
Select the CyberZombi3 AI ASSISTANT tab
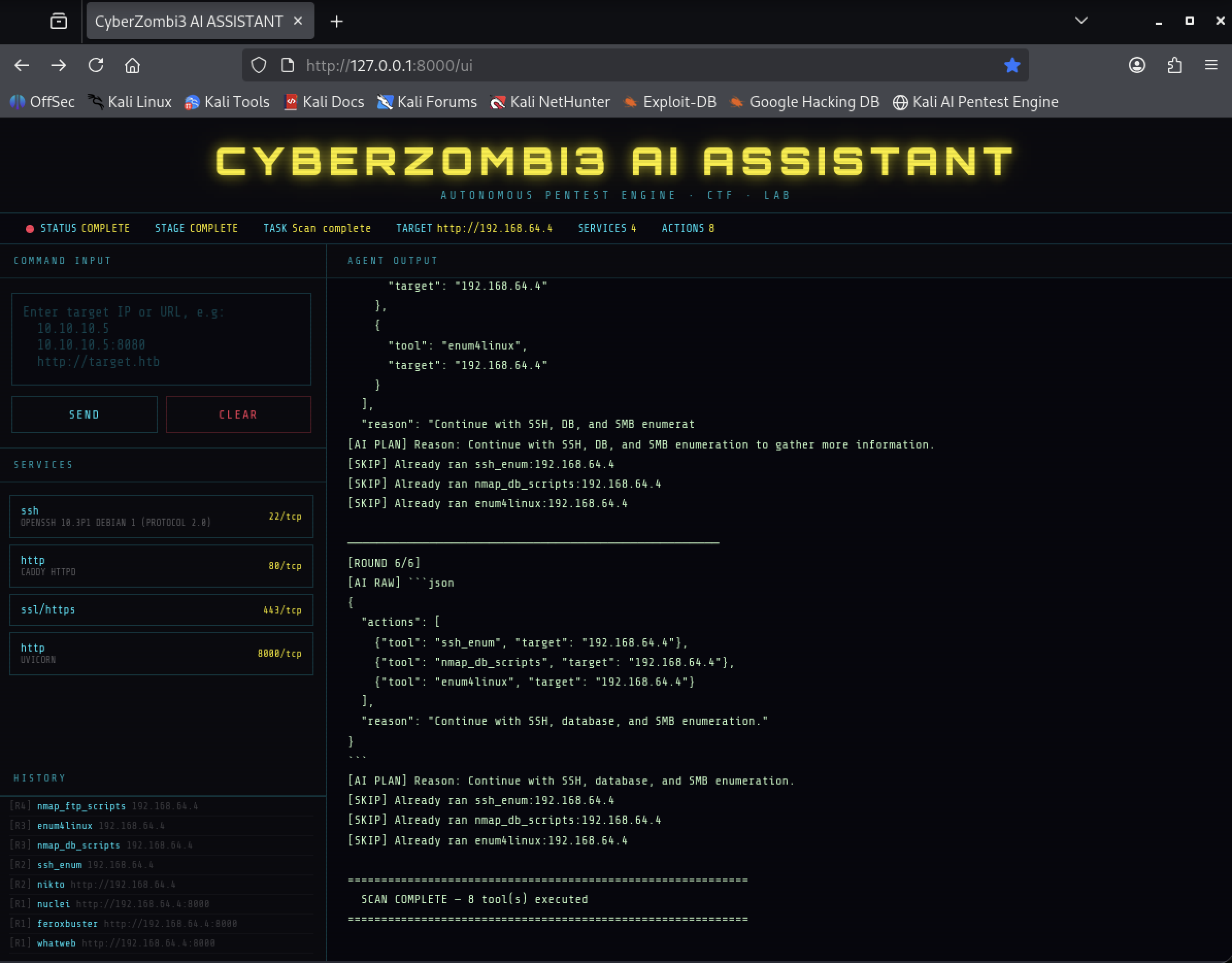[x=200, y=21]
